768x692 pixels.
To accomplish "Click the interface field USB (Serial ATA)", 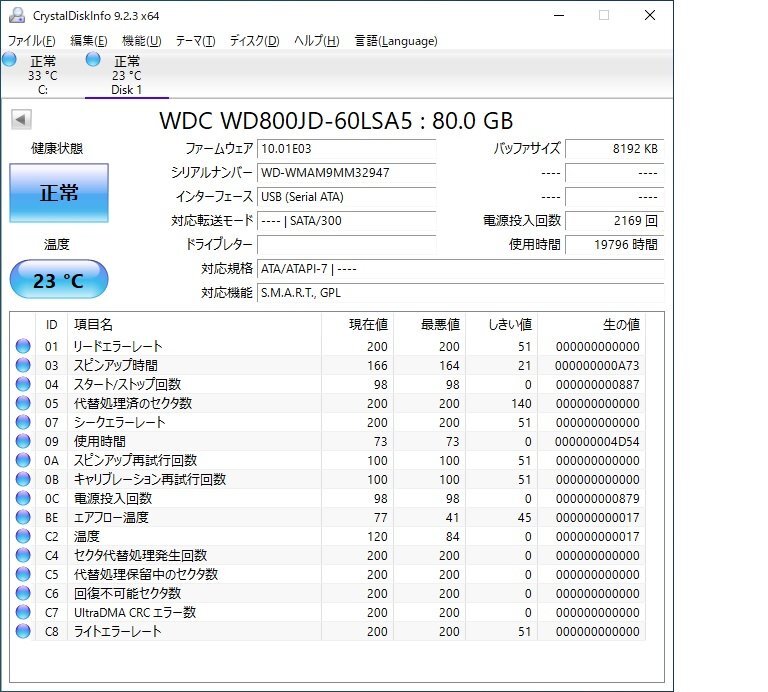I will (x=346, y=196).
